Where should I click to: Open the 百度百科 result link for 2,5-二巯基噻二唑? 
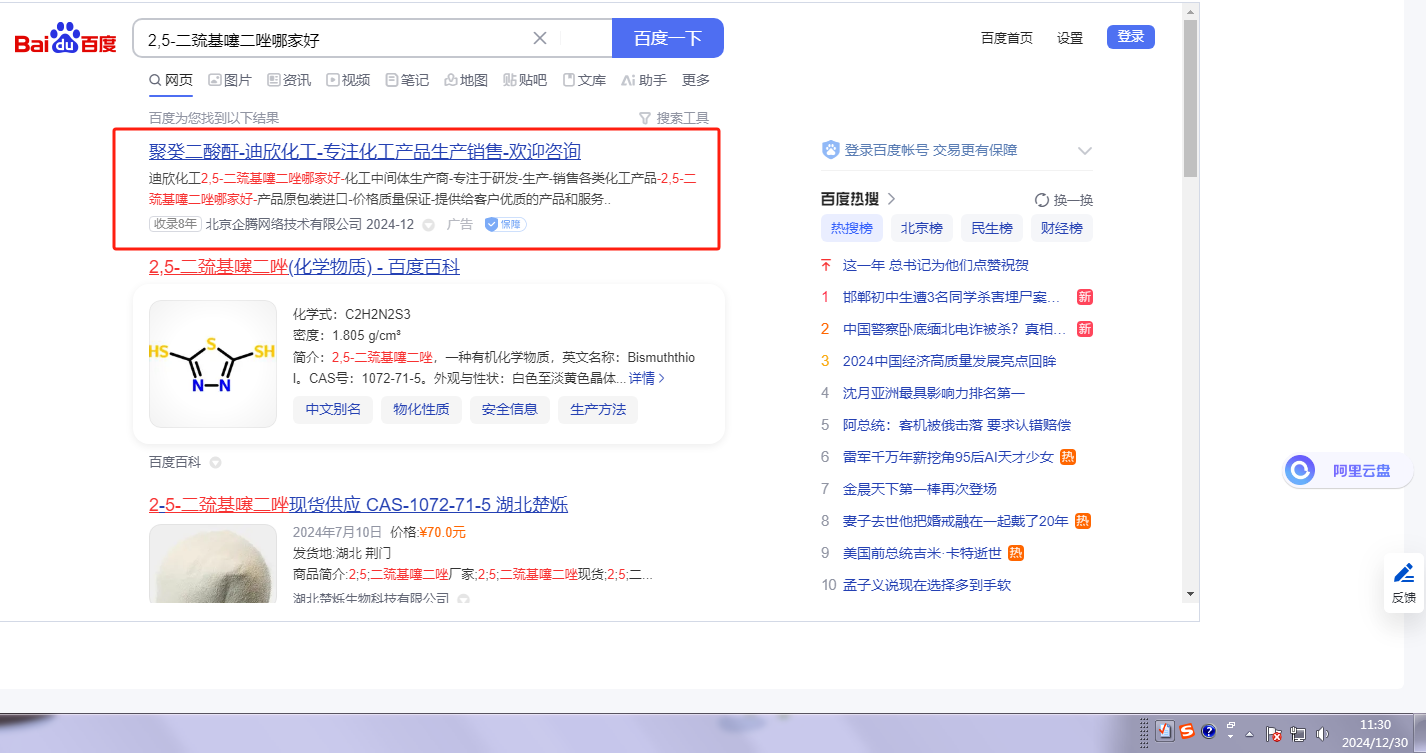pyautogui.click(x=304, y=267)
